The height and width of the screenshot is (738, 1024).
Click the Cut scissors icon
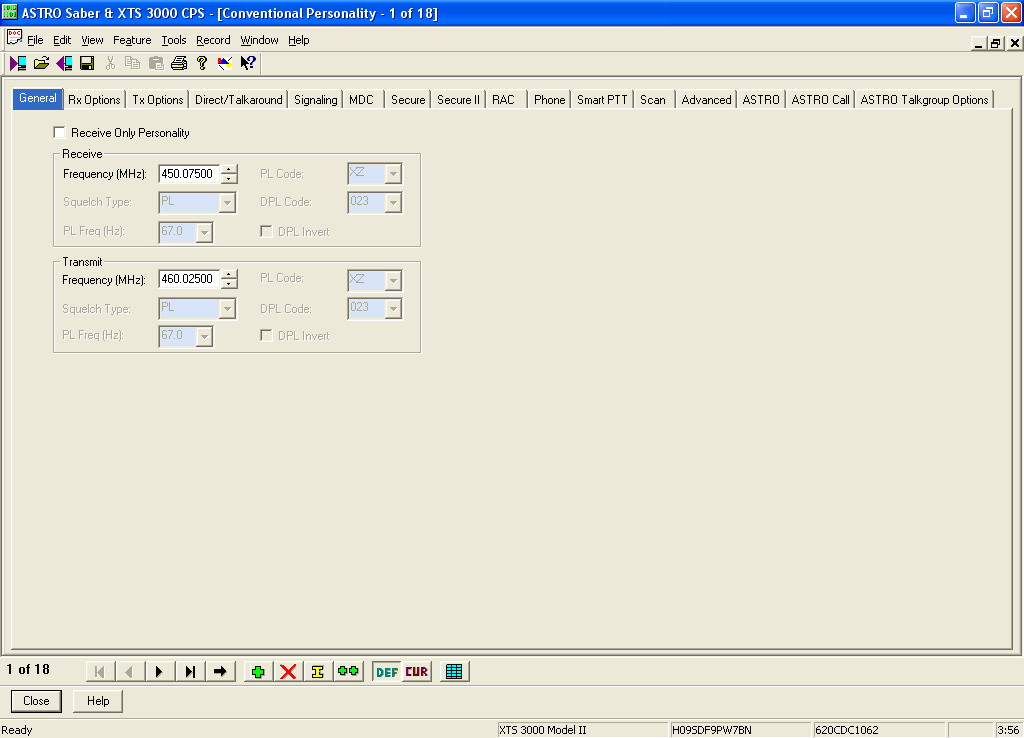pos(110,63)
